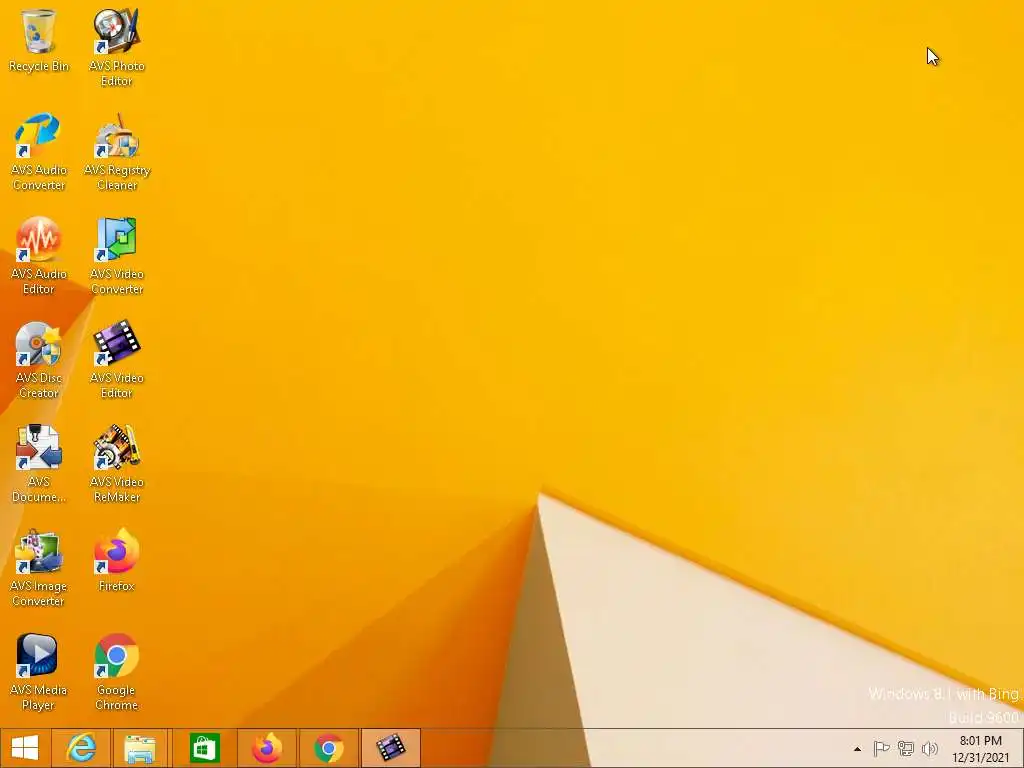Screen dimensions: 1024x768
Task: Select the AVS Video Editor desktop shortcut
Action: [x=117, y=359]
